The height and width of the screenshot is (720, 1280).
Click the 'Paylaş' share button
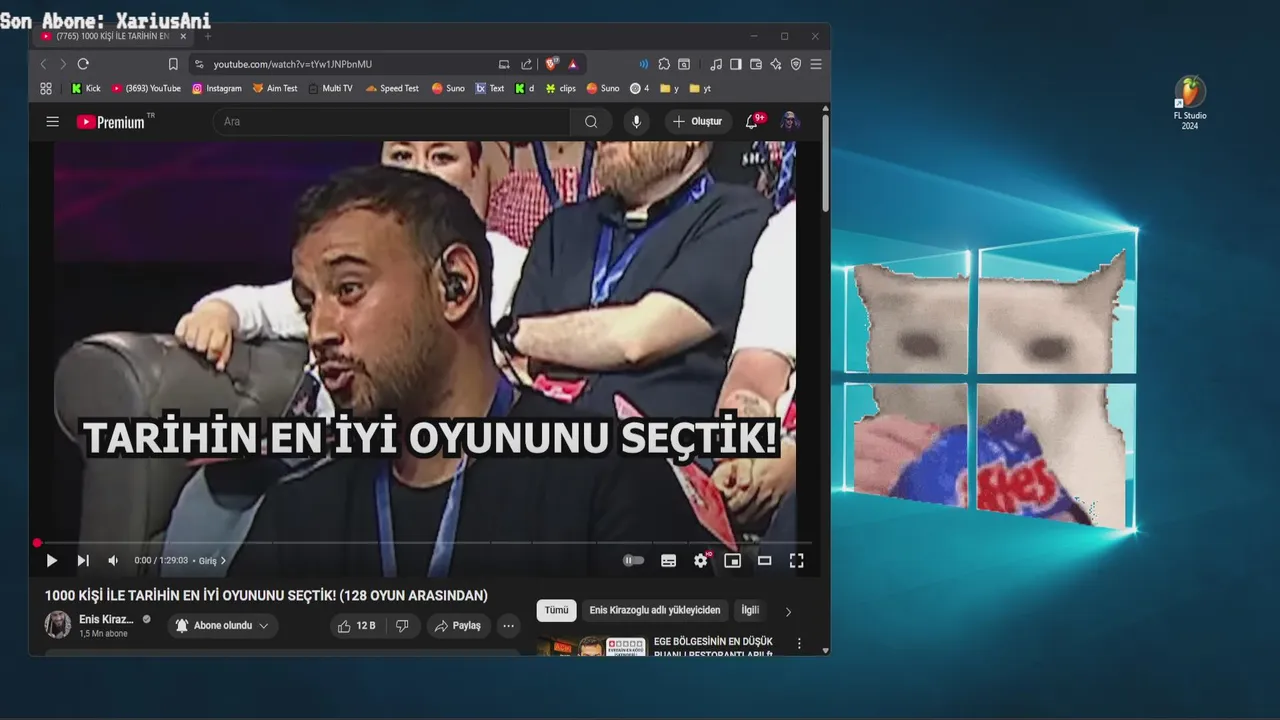457,626
